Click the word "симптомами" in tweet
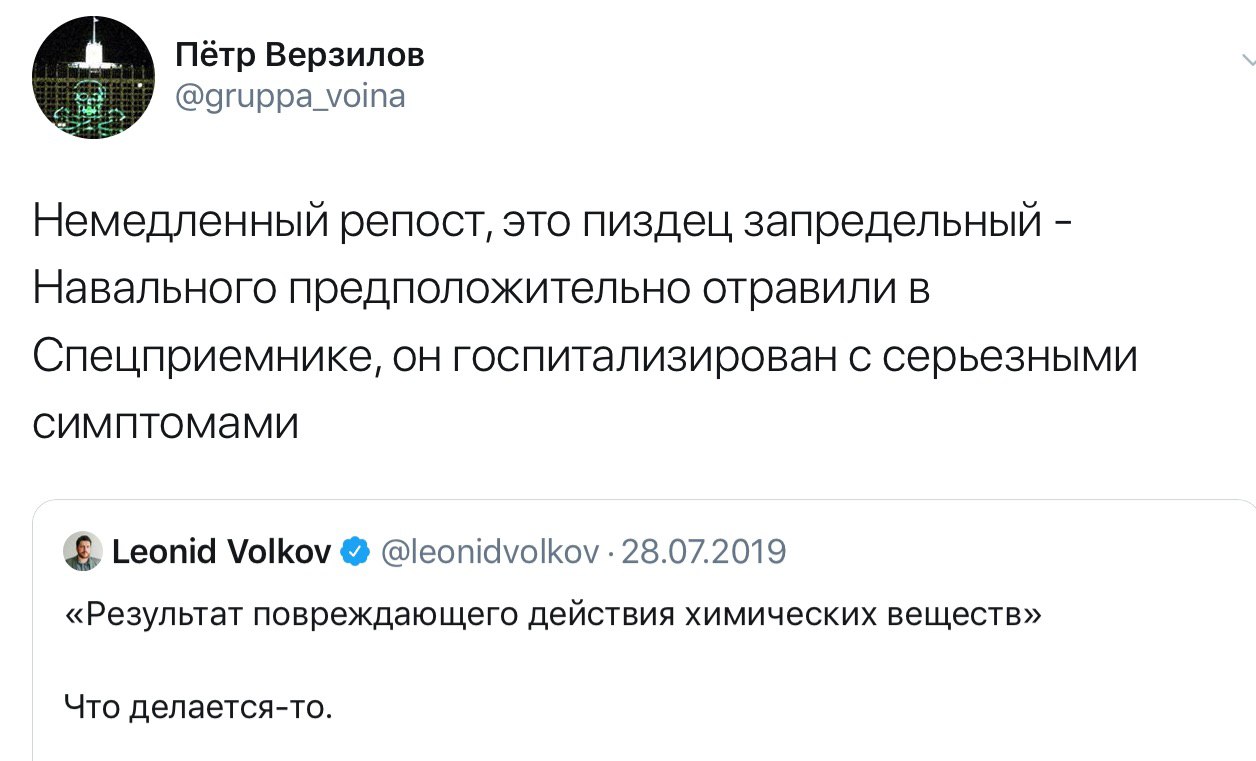The image size is (1256, 761). [166, 424]
